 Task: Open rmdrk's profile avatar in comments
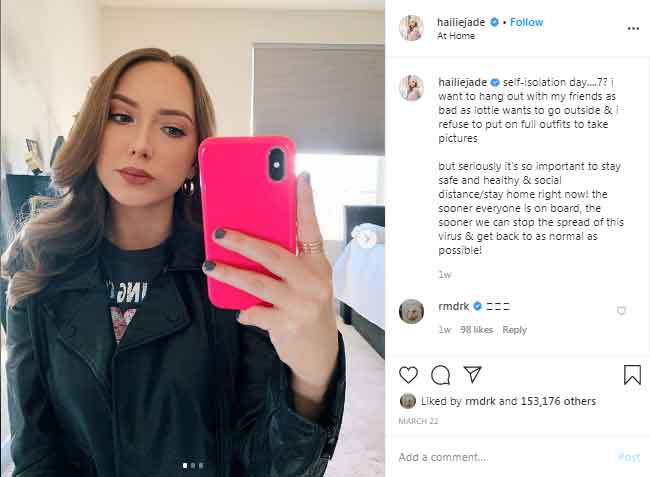[x=411, y=311]
